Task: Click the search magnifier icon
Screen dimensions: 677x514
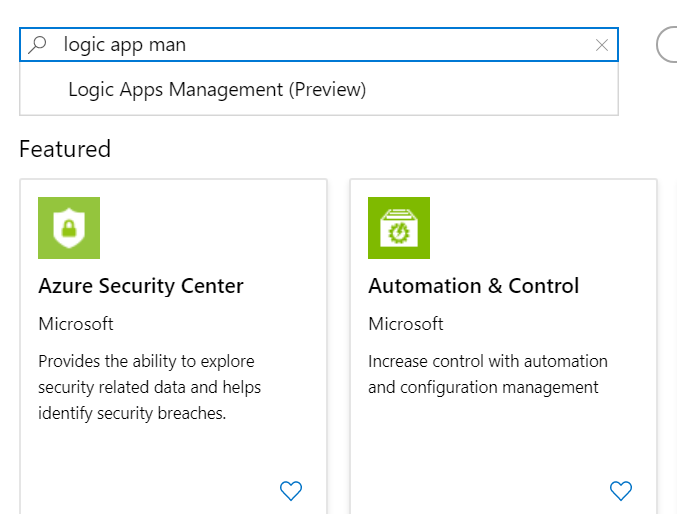Action: [37, 44]
